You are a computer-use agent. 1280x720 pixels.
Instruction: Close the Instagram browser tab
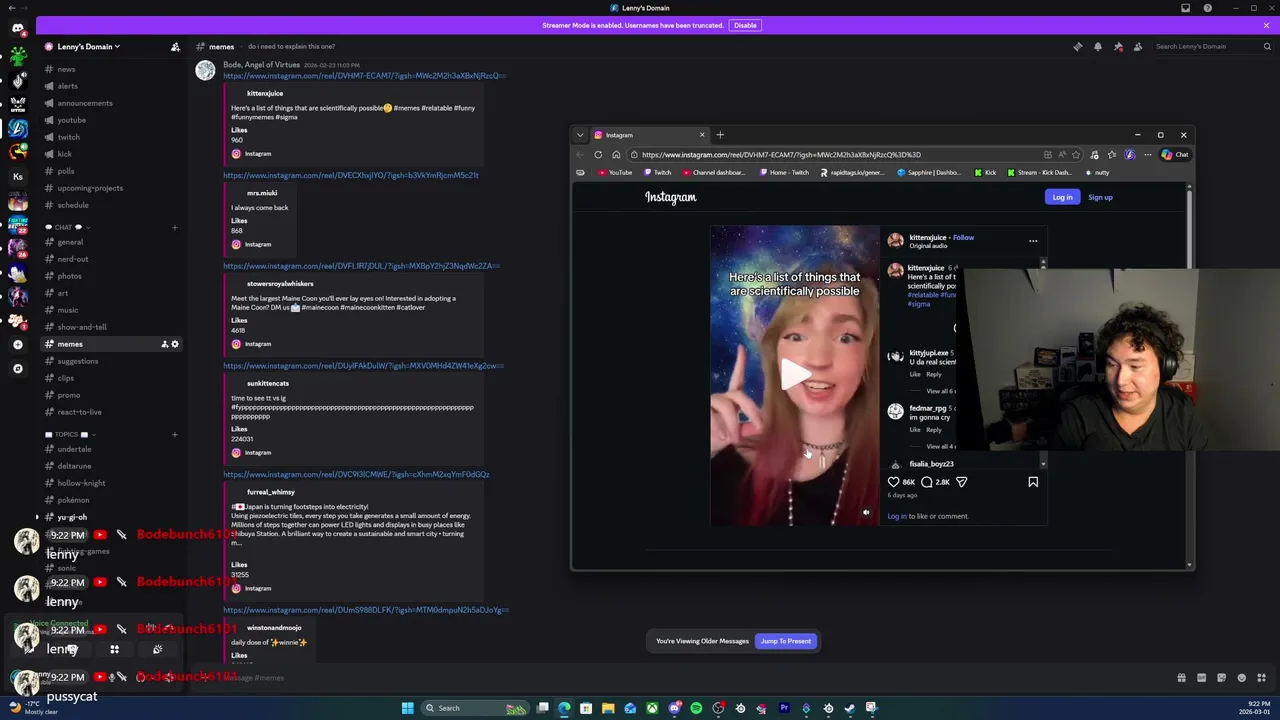click(702, 135)
